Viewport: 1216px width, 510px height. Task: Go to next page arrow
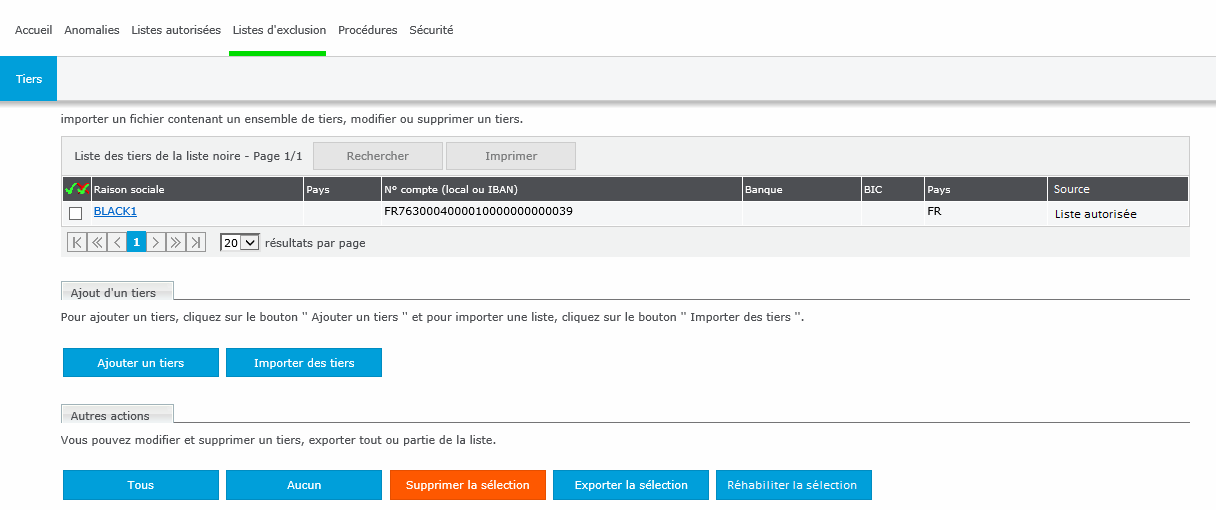156,242
